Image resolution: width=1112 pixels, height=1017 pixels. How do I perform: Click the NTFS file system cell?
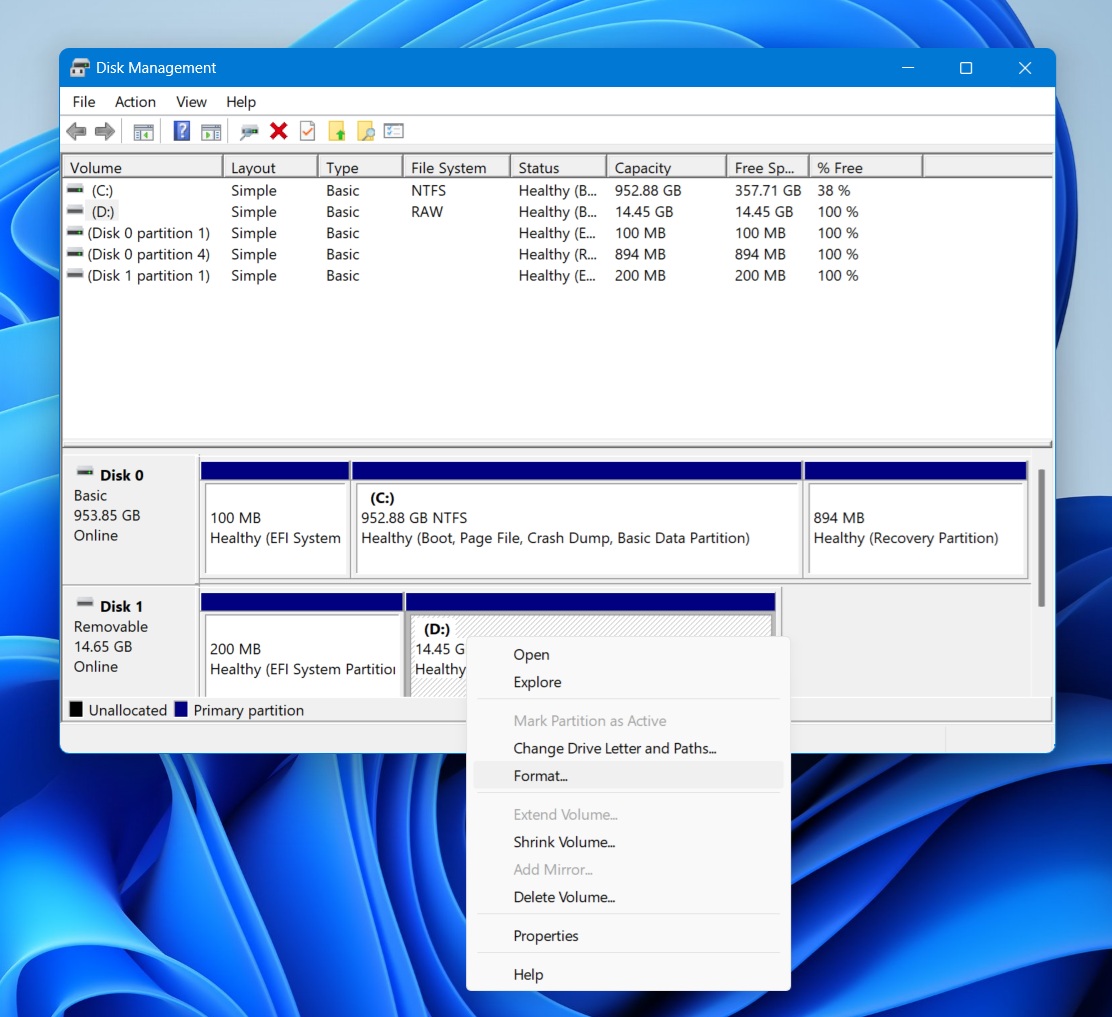[x=428, y=190]
